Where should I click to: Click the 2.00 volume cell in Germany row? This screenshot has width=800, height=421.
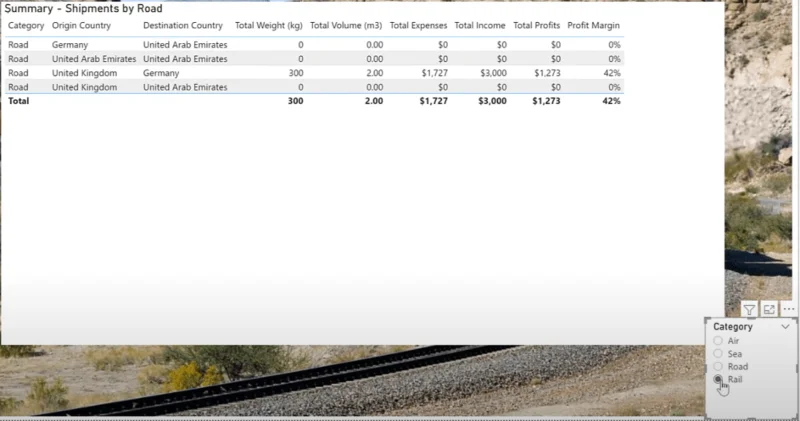point(374,73)
